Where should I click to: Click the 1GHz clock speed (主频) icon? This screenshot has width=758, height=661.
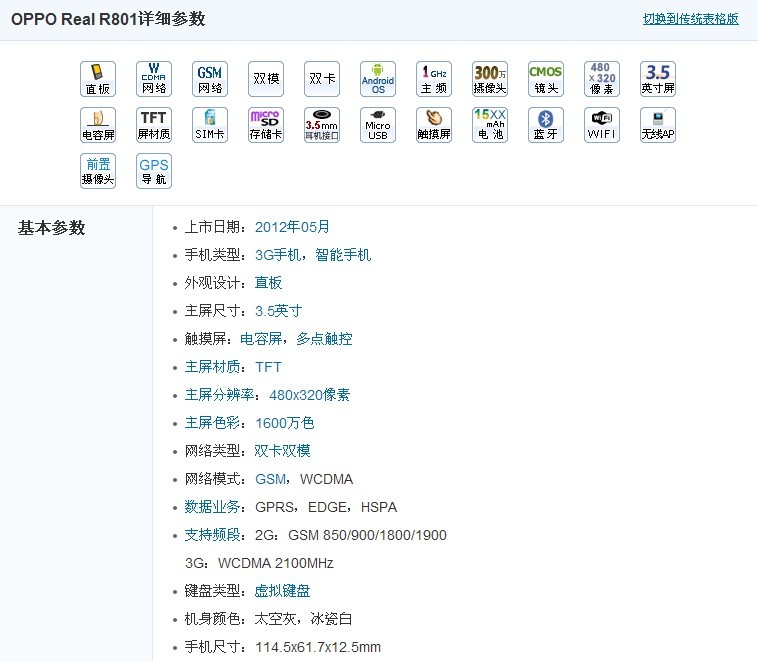pyautogui.click(x=434, y=79)
